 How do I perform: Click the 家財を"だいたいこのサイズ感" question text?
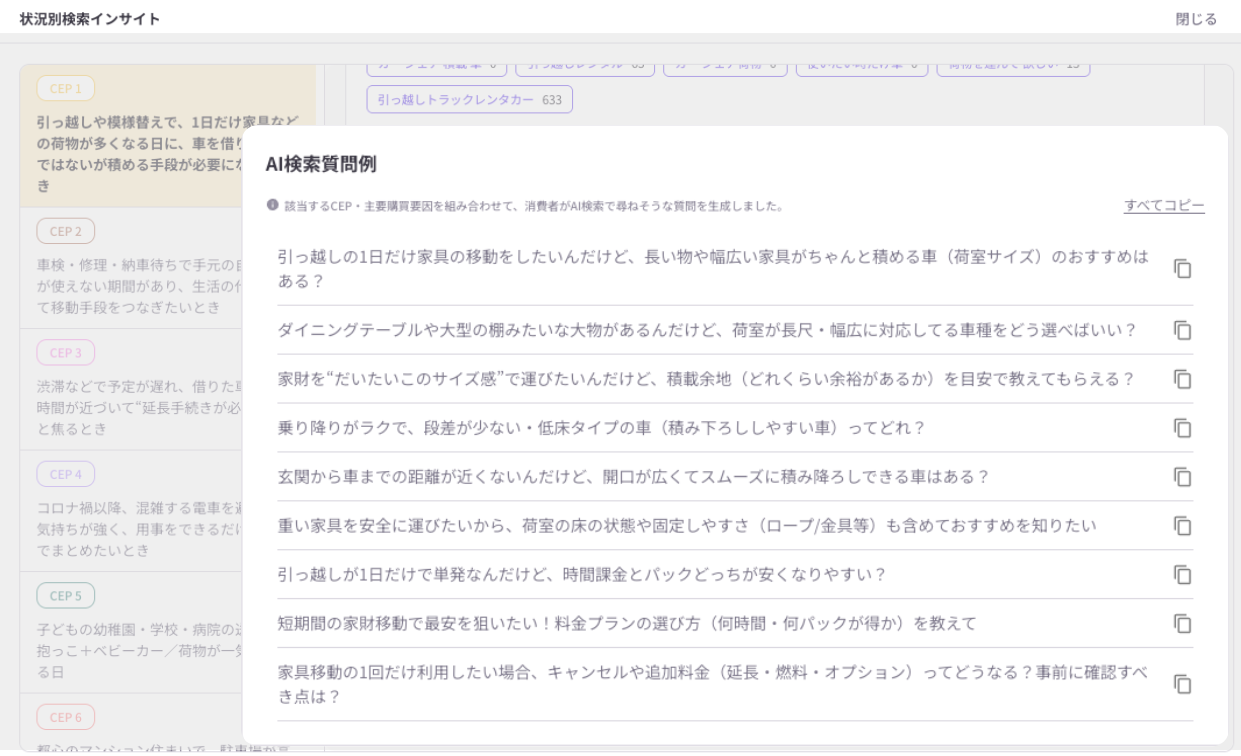[x=706, y=379]
